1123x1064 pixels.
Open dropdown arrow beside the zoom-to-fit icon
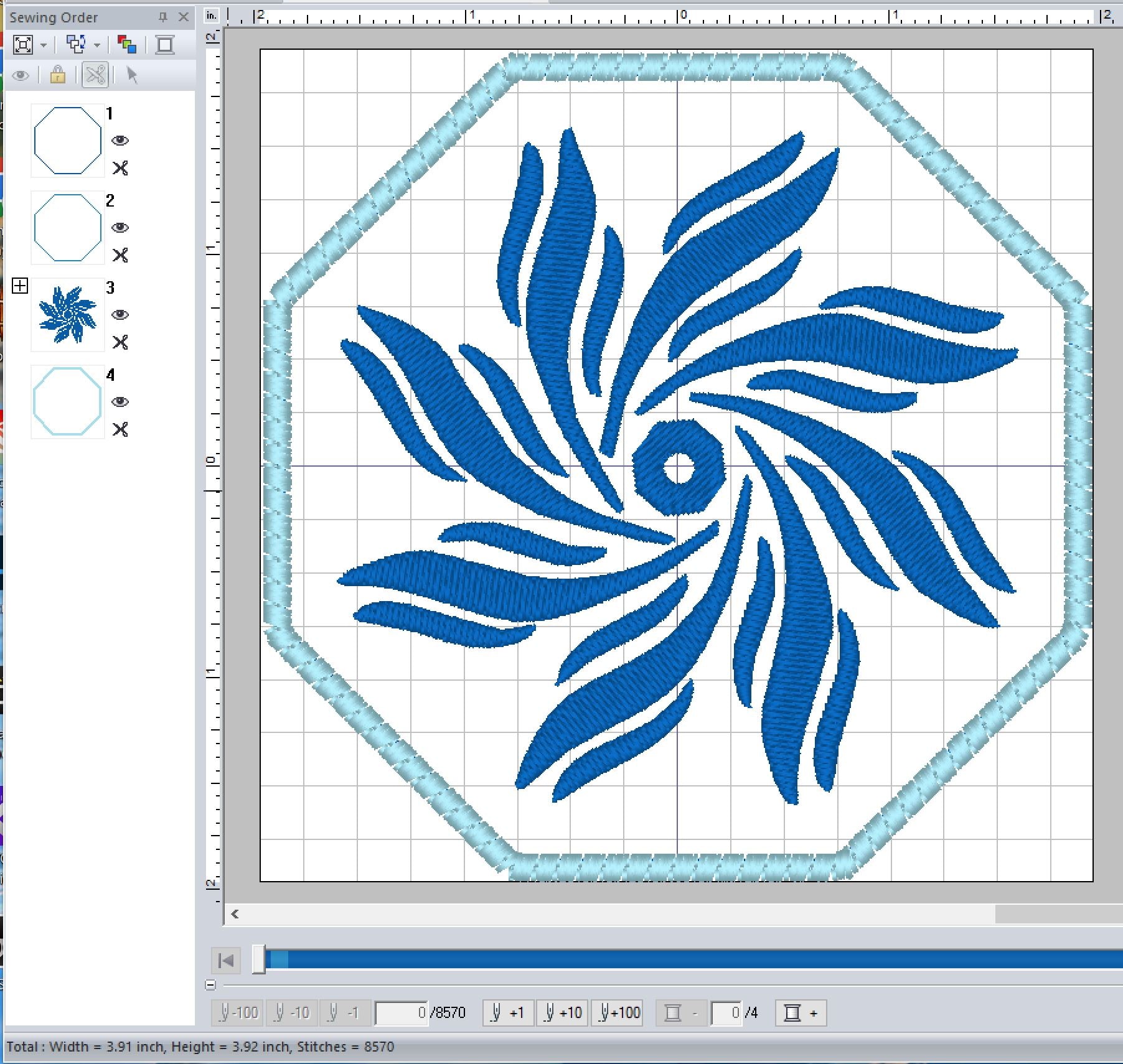coord(44,45)
